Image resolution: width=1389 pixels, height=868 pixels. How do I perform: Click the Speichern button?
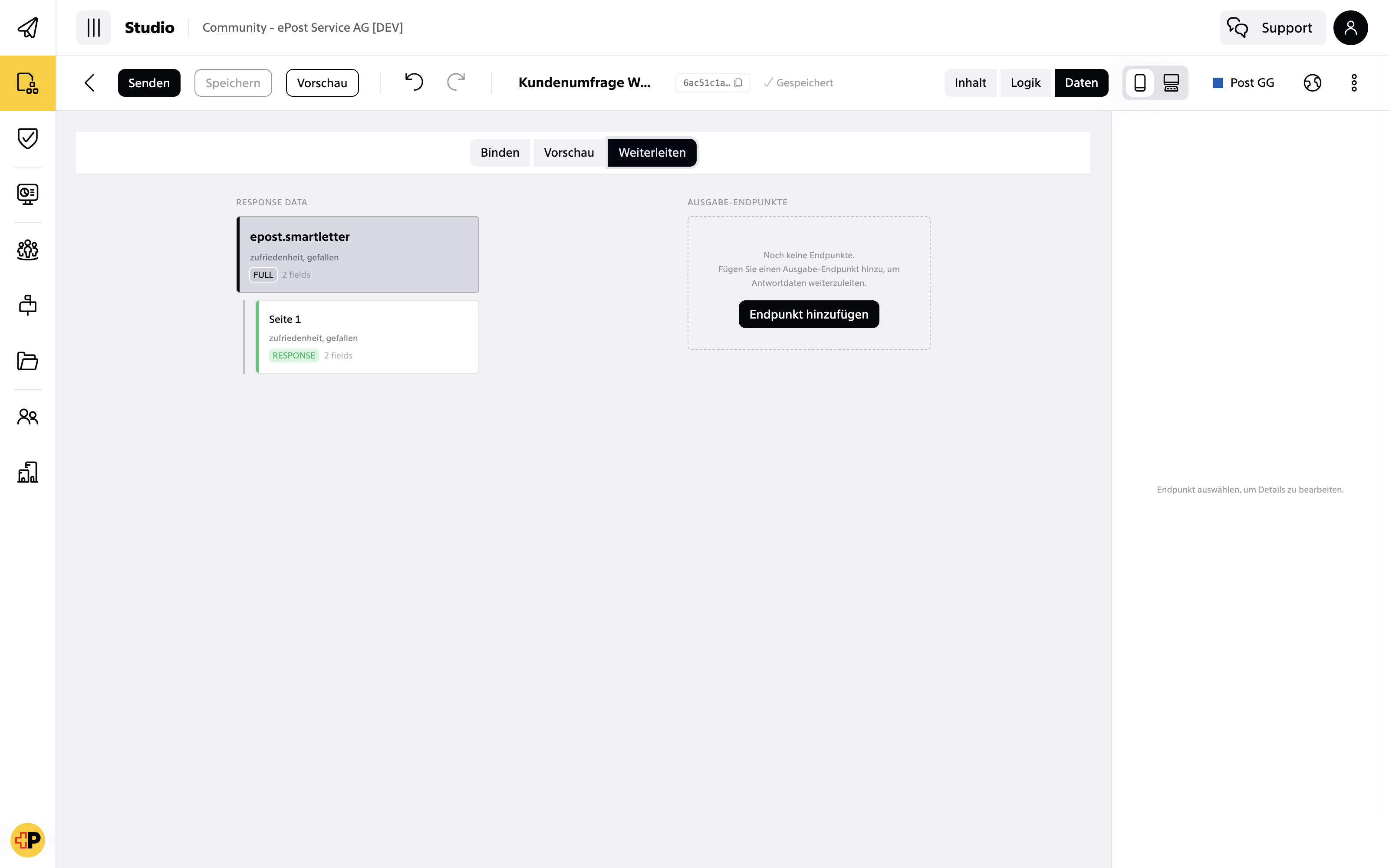(233, 82)
